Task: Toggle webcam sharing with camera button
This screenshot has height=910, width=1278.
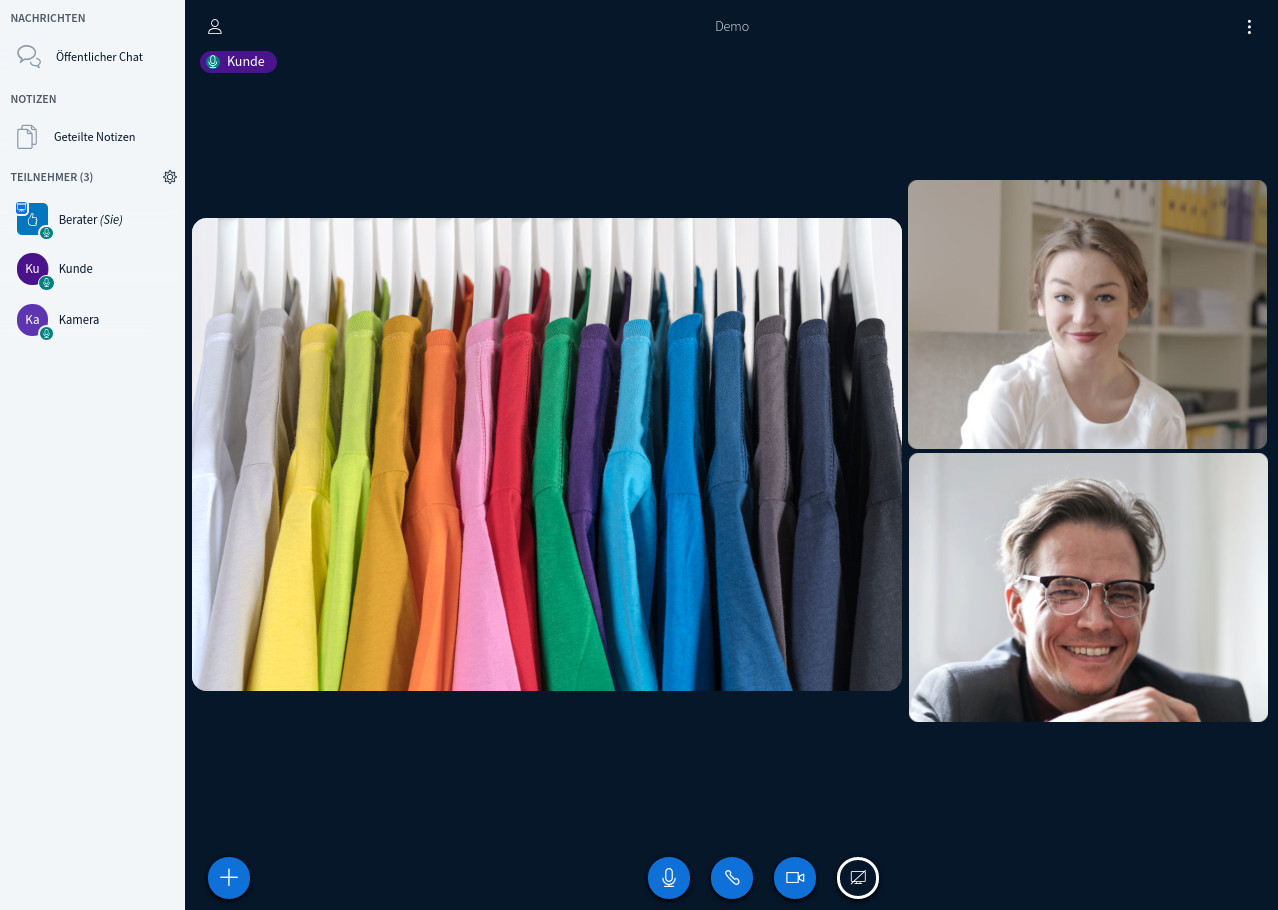Action: coord(795,878)
